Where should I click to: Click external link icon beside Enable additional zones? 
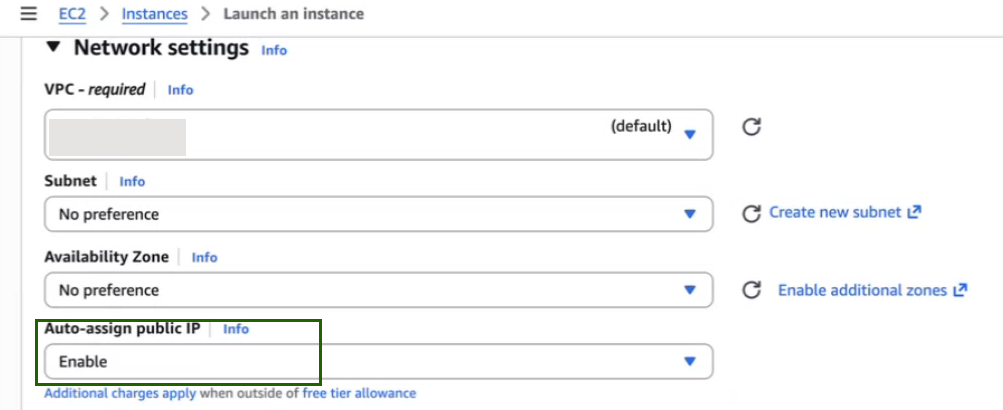click(x=960, y=290)
